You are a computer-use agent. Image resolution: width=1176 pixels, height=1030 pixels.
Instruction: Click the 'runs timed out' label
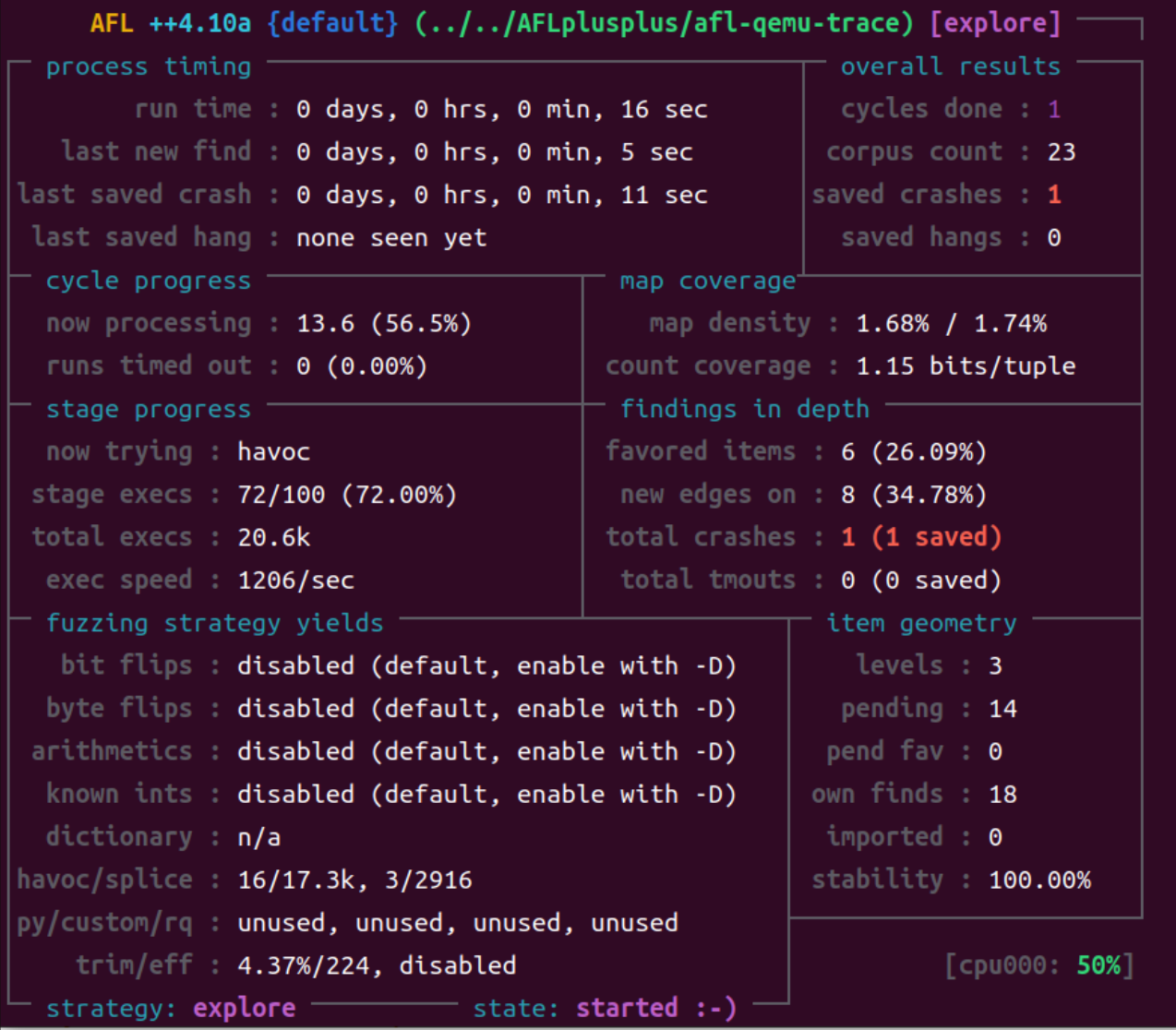pos(149,365)
